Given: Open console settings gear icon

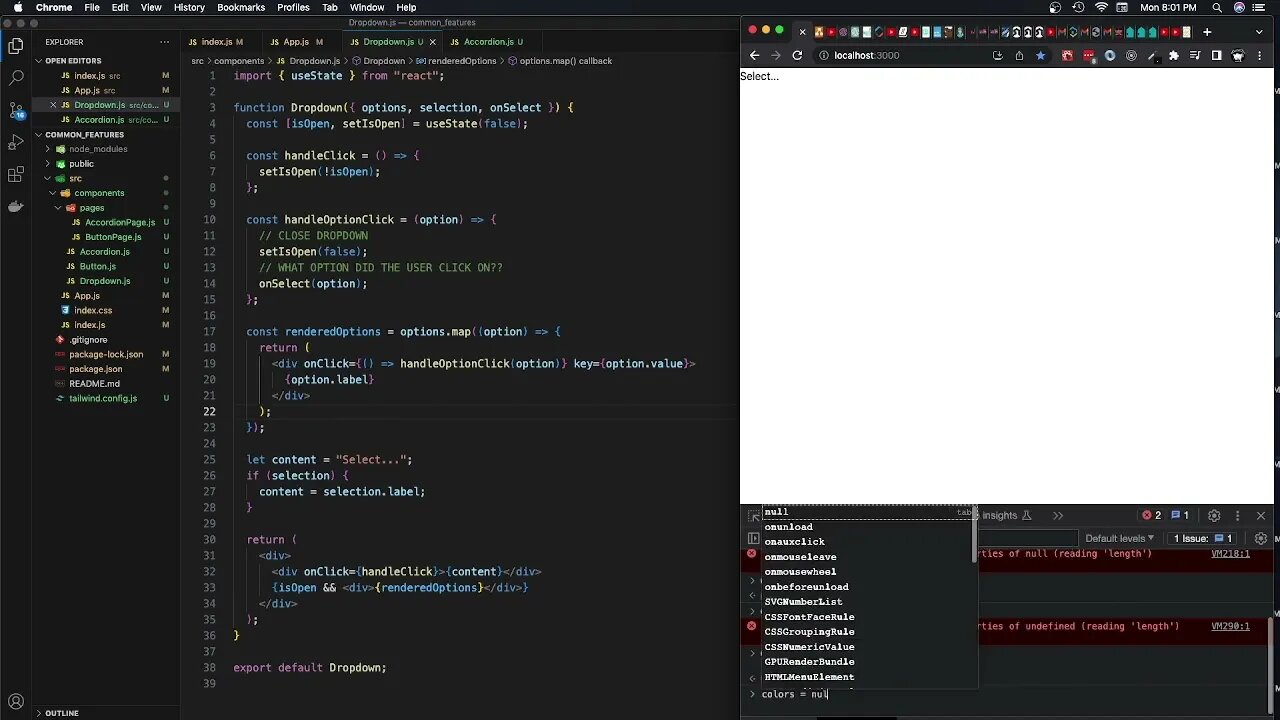Looking at the screenshot, I should [x=1261, y=538].
